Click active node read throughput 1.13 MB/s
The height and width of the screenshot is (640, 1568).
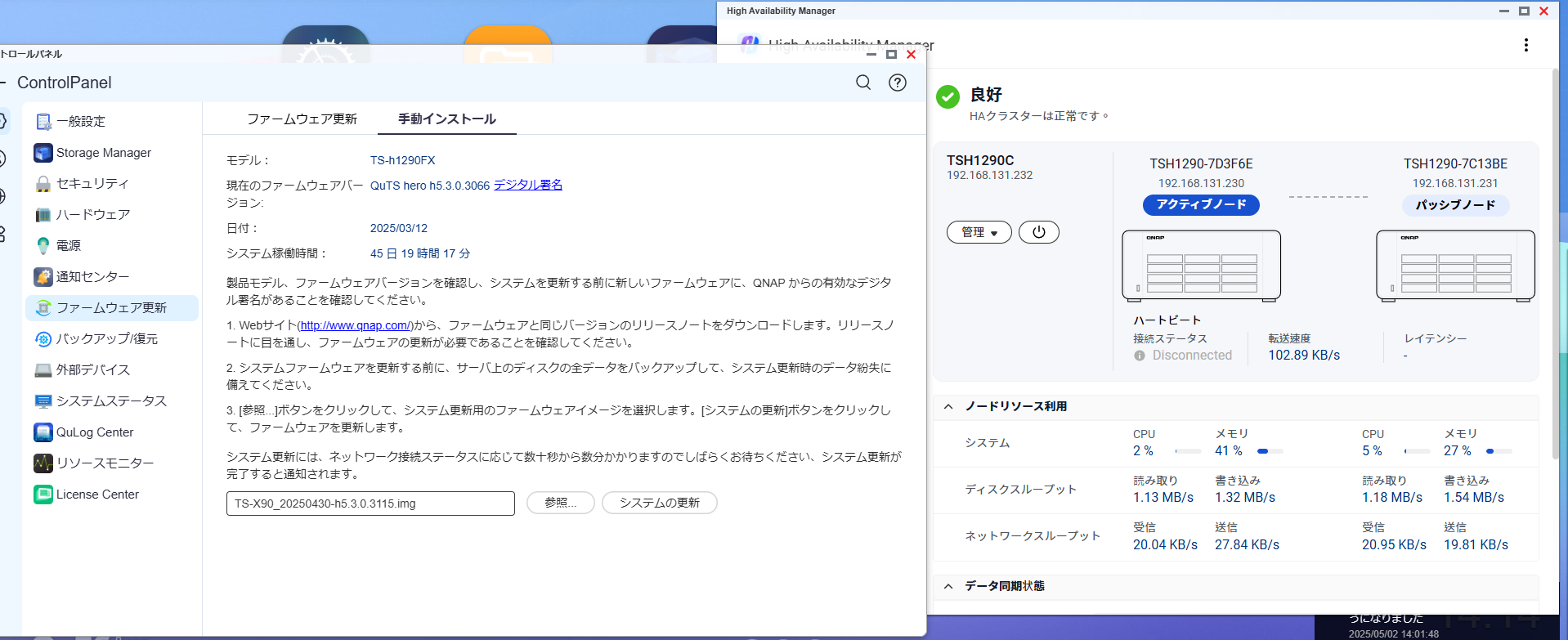coord(1163,498)
